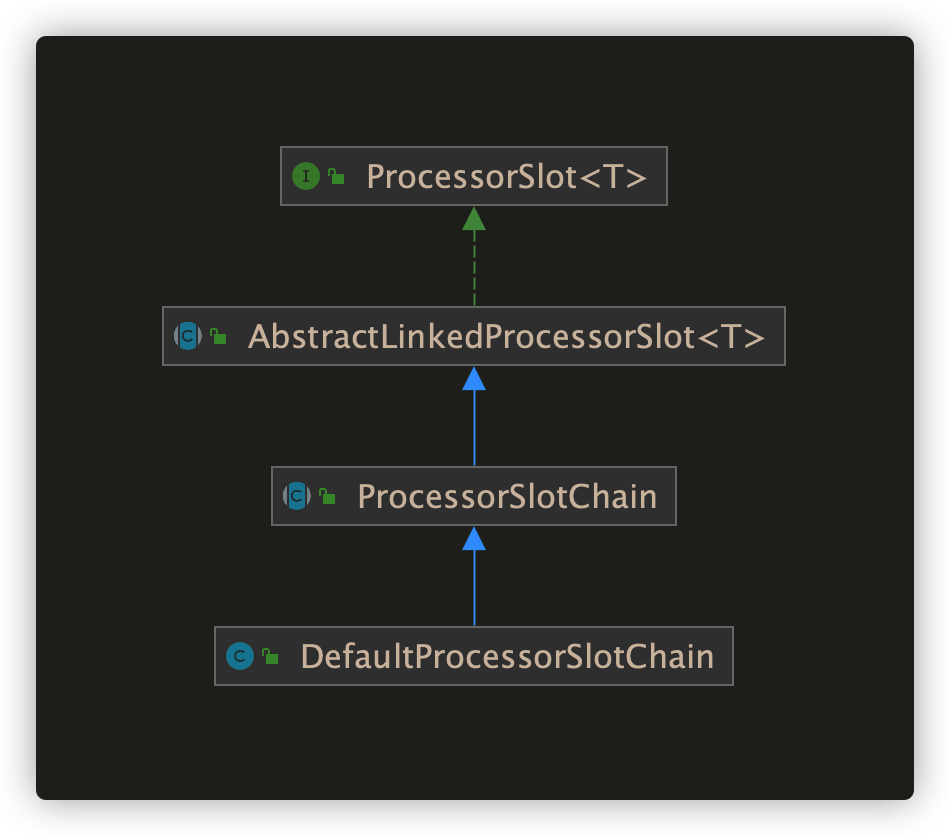950x836 pixels.
Task: Click the public lock icon beside ProcessorSlotChain
Action: 327,496
